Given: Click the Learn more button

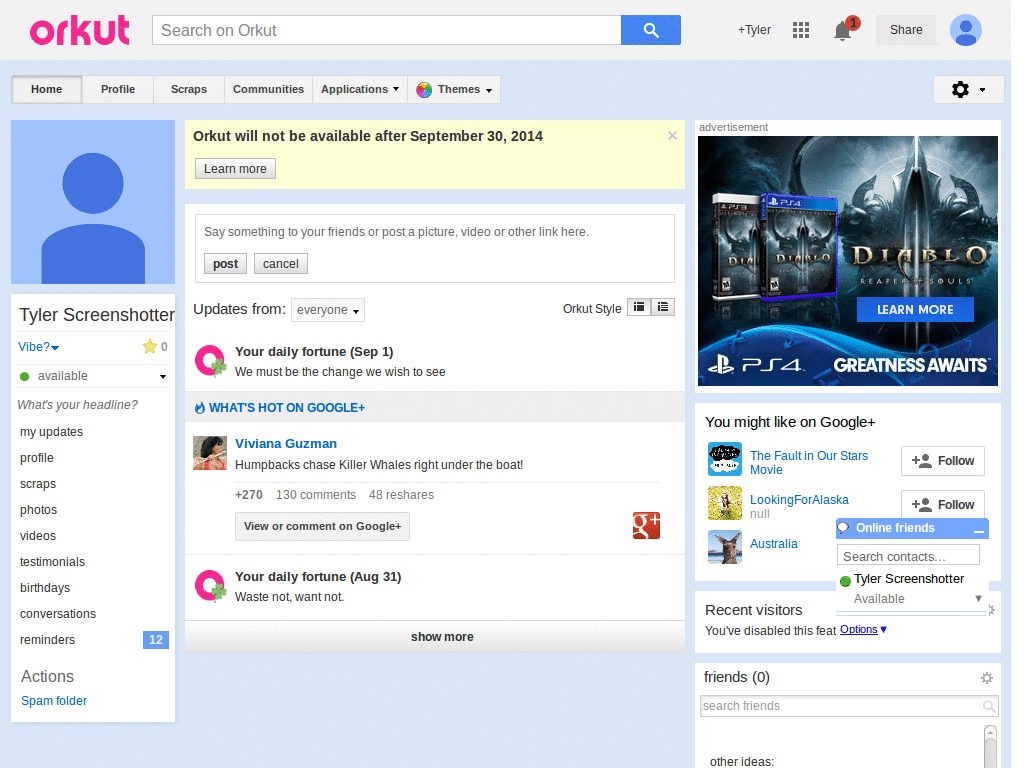Looking at the screenshot, I should click(235, 168).
